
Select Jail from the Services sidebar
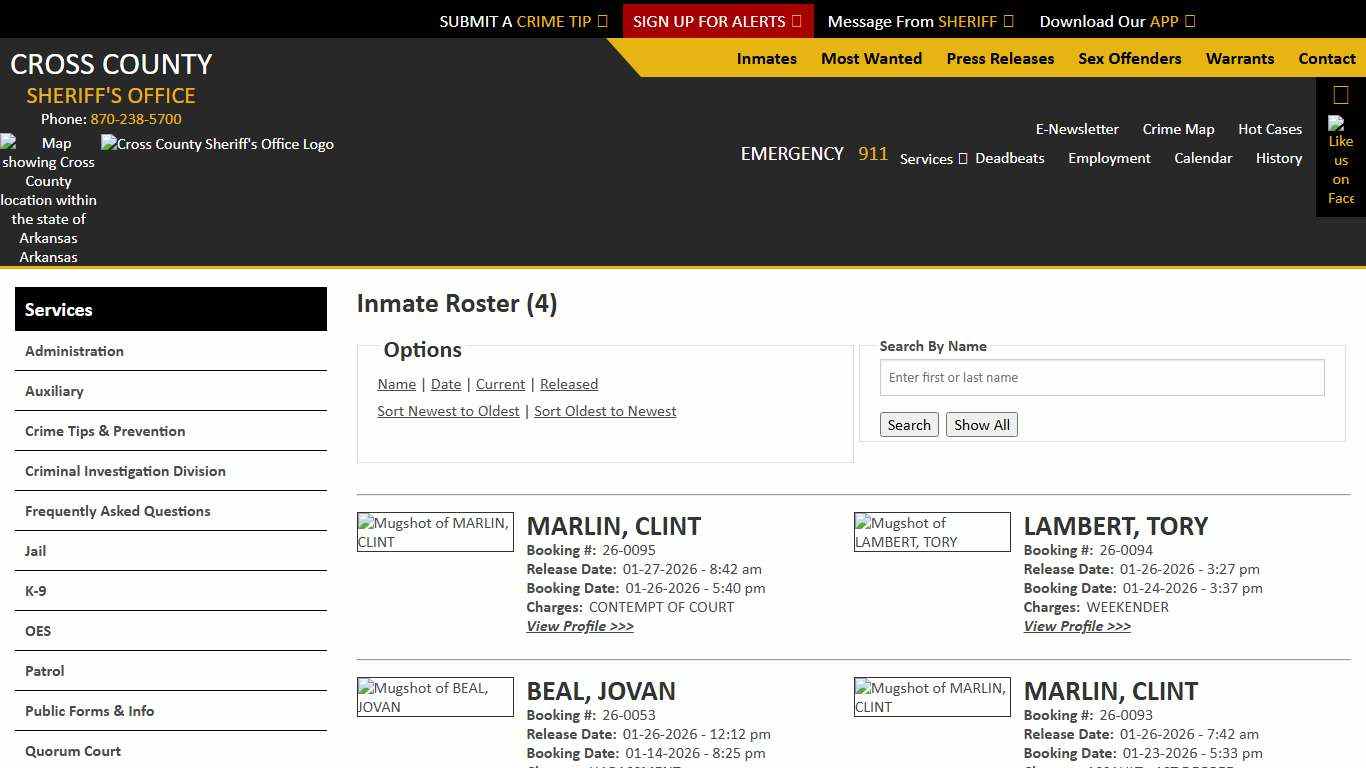[35, 551]
